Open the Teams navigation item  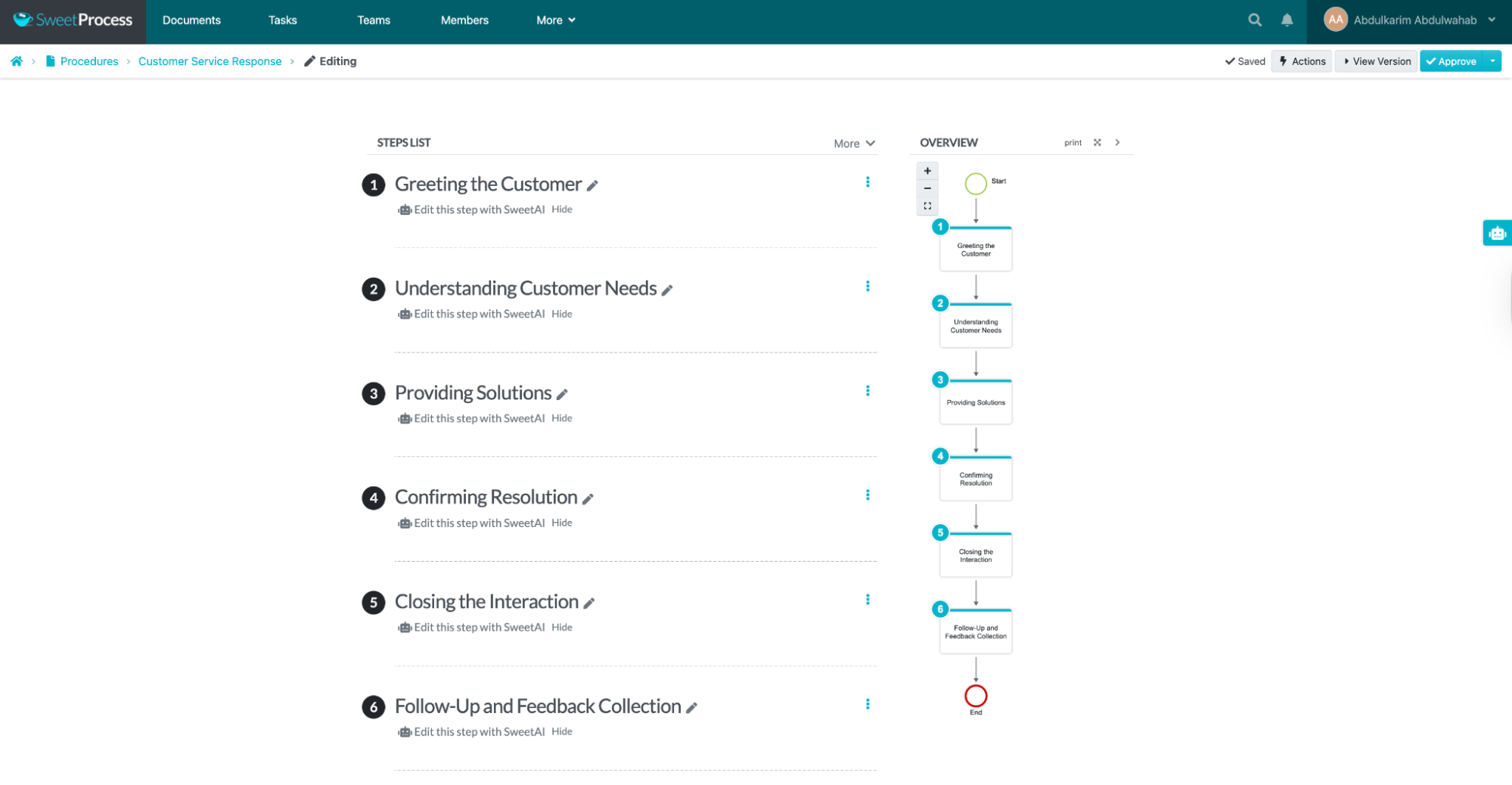pos(374,20)
